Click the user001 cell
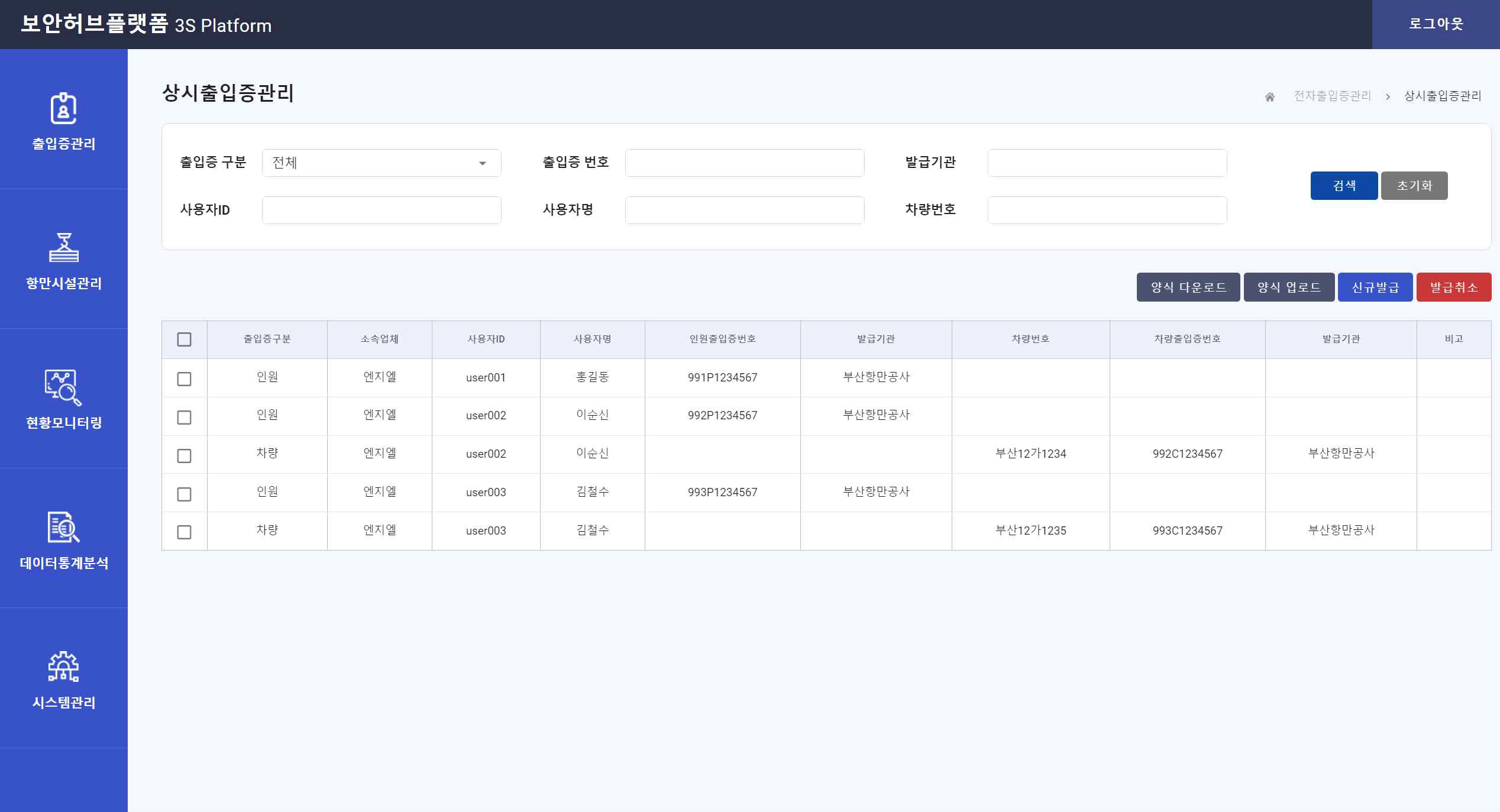 (486, 378)
